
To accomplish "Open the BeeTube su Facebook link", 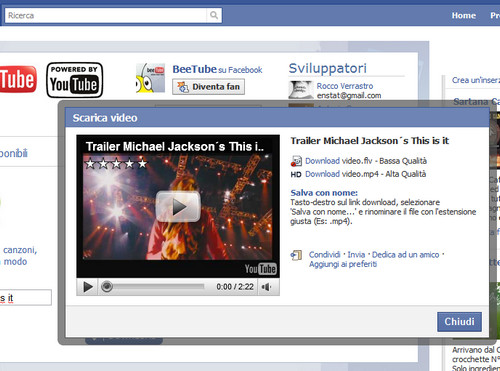I will click(217, 69).
